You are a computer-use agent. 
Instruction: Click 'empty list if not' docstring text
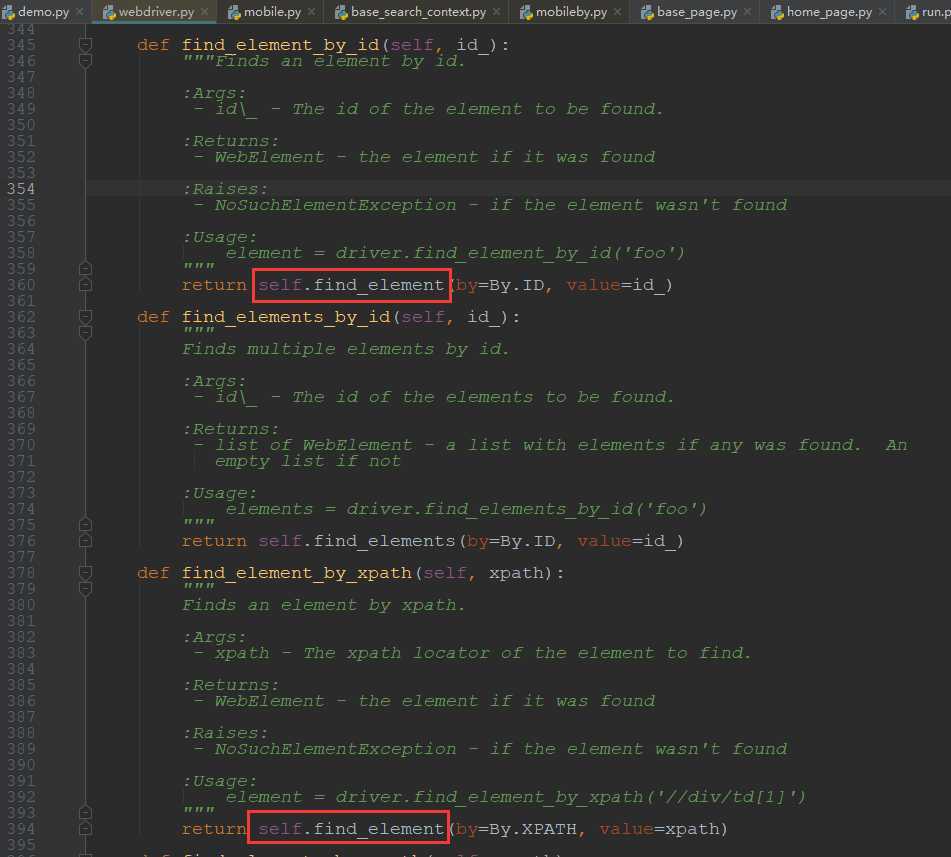click(x=307, y=461)
